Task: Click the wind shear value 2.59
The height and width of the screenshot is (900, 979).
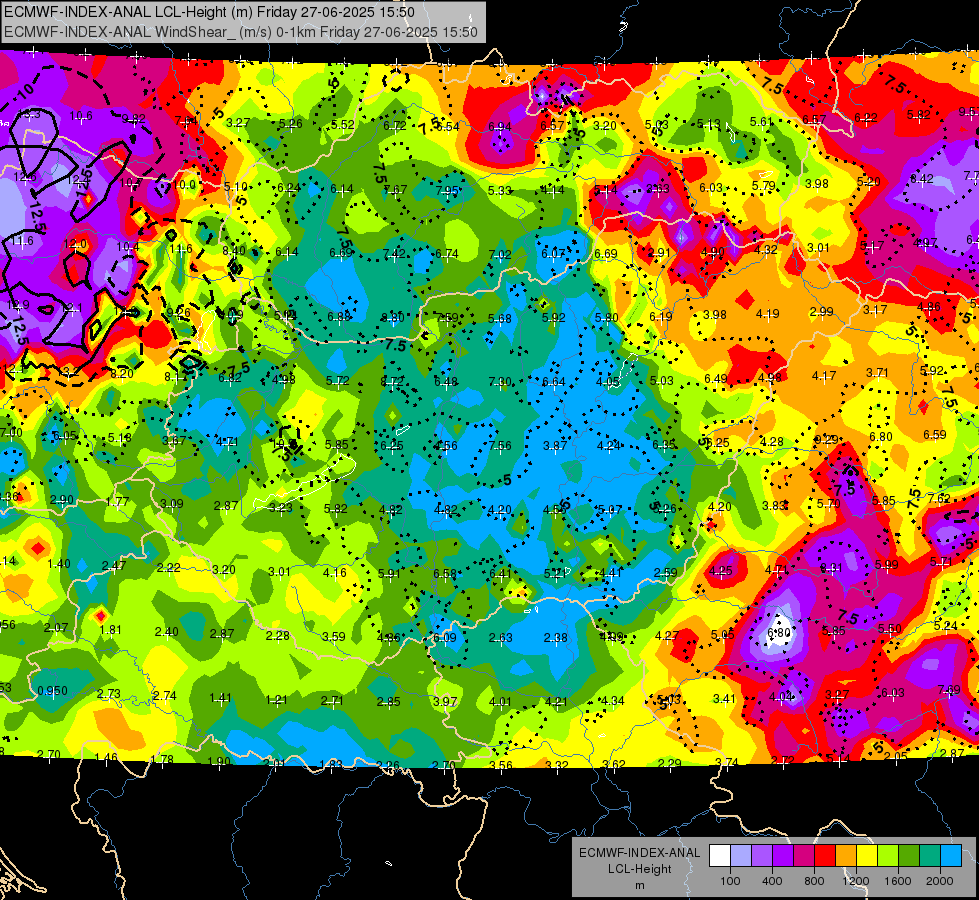Action: (666, 572)
